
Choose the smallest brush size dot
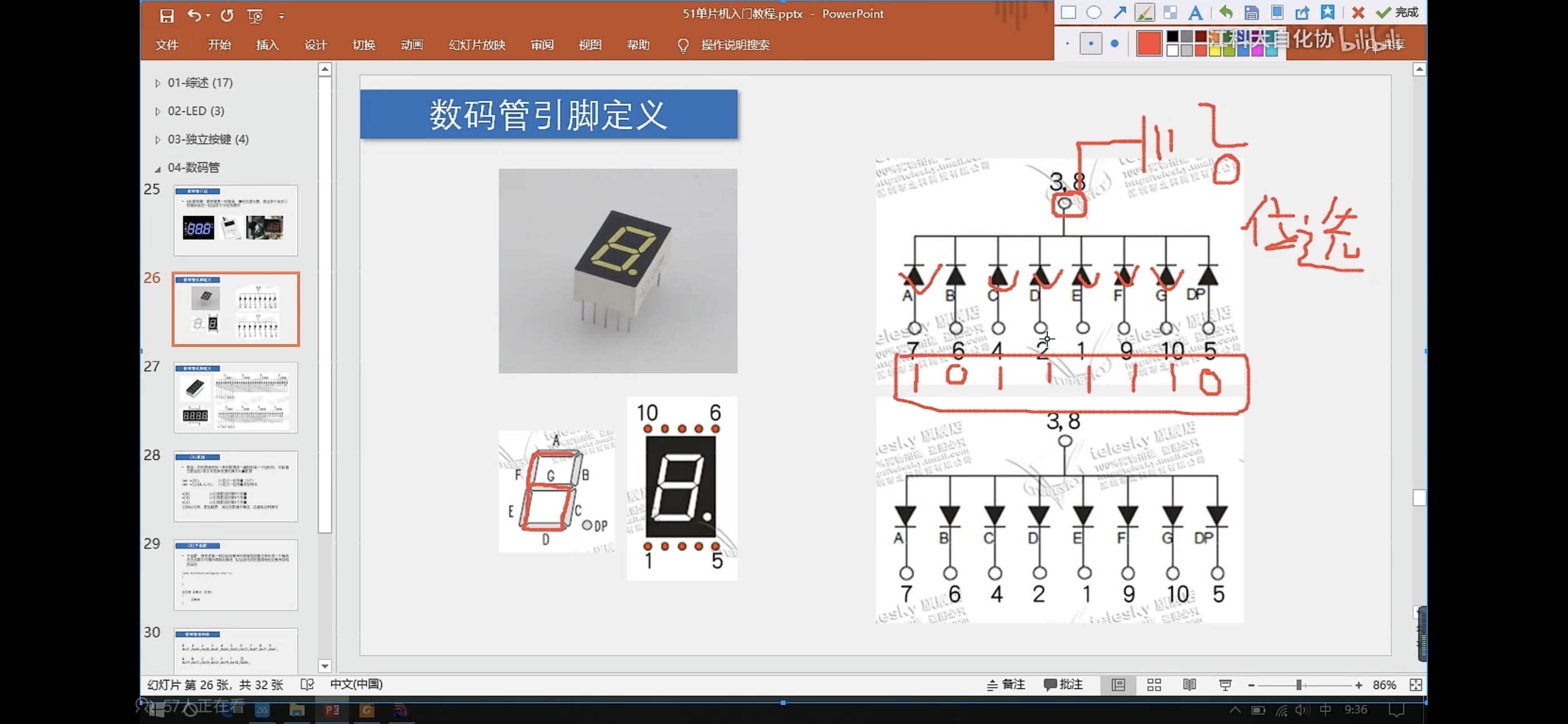coord(1067,44)
